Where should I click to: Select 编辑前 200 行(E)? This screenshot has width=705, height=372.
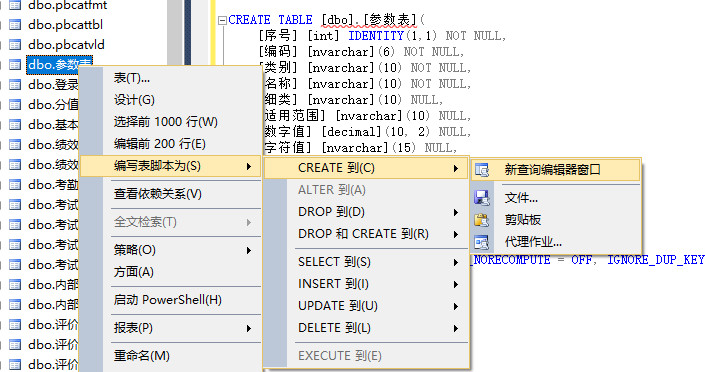point(171,144)
